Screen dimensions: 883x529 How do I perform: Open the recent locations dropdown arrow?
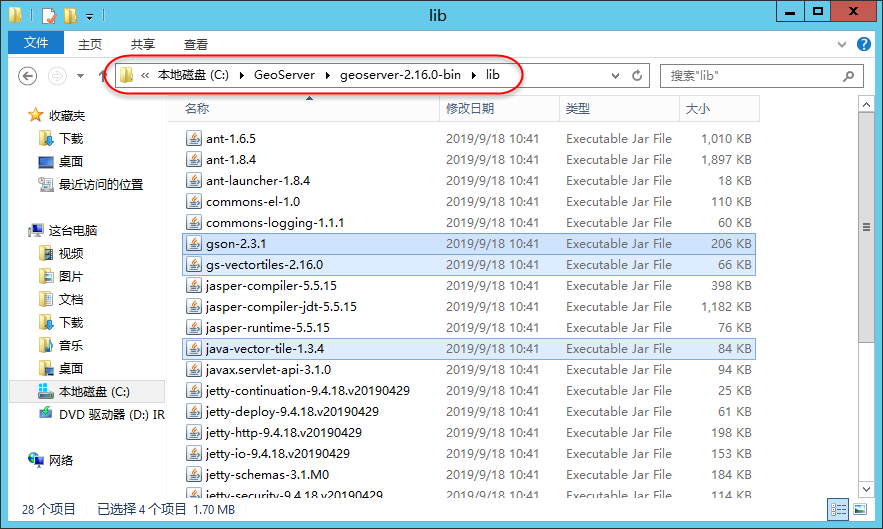click(x=81, y=75)
